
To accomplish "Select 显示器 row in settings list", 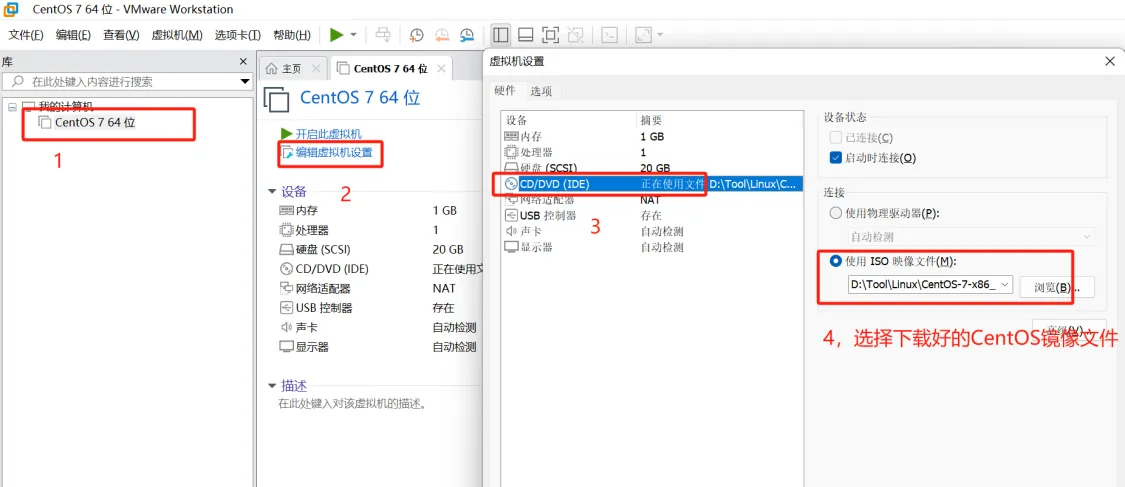I will tap(652, 247).
